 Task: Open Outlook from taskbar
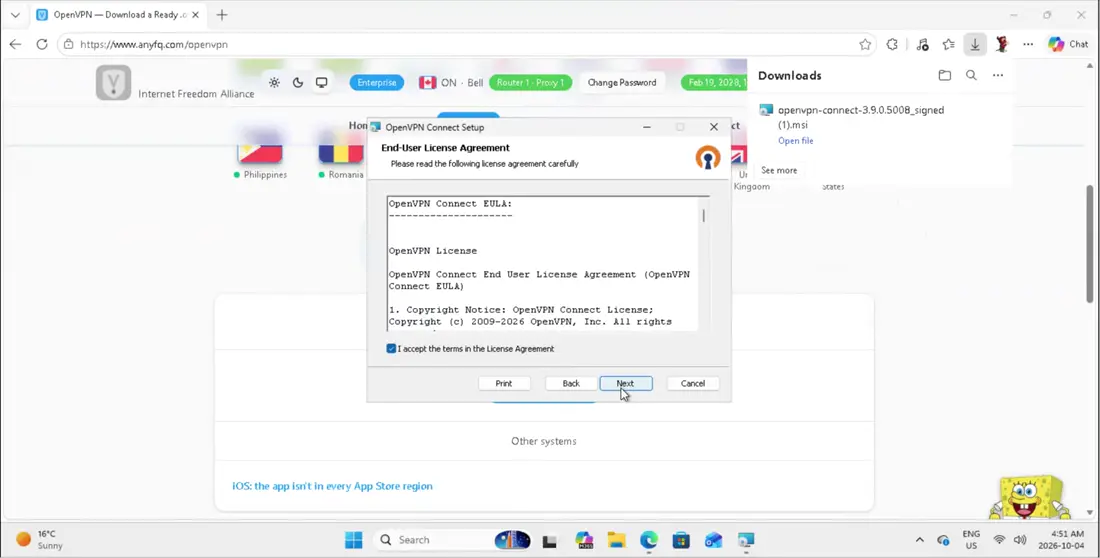pyautogui.click(x=713, y=540)
